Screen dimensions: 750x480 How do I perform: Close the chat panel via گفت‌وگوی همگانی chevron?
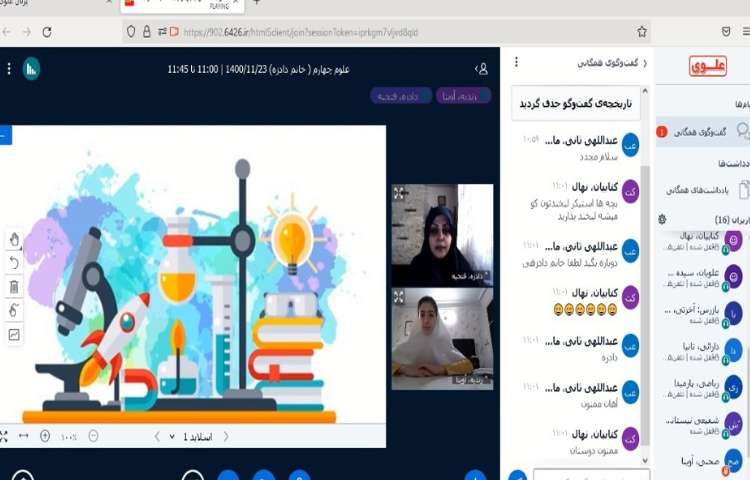click(x=612, y=63)
